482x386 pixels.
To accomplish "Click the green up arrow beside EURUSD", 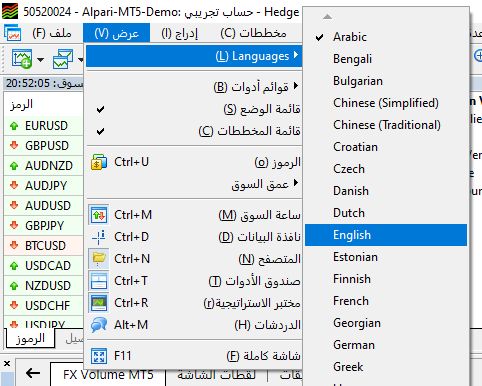I will 14,126.
